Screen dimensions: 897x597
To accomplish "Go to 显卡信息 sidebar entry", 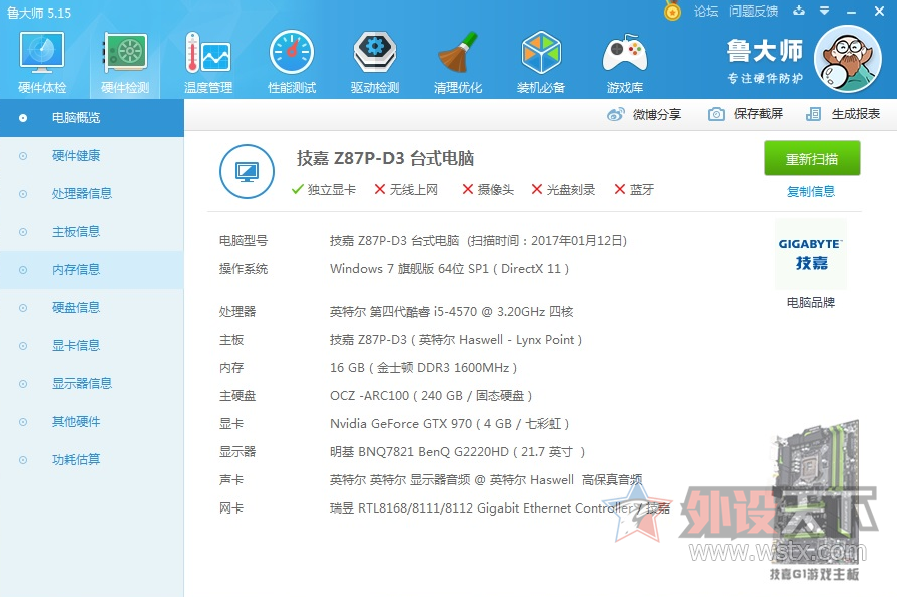I will pyautogui.click(x=76, y=345).
